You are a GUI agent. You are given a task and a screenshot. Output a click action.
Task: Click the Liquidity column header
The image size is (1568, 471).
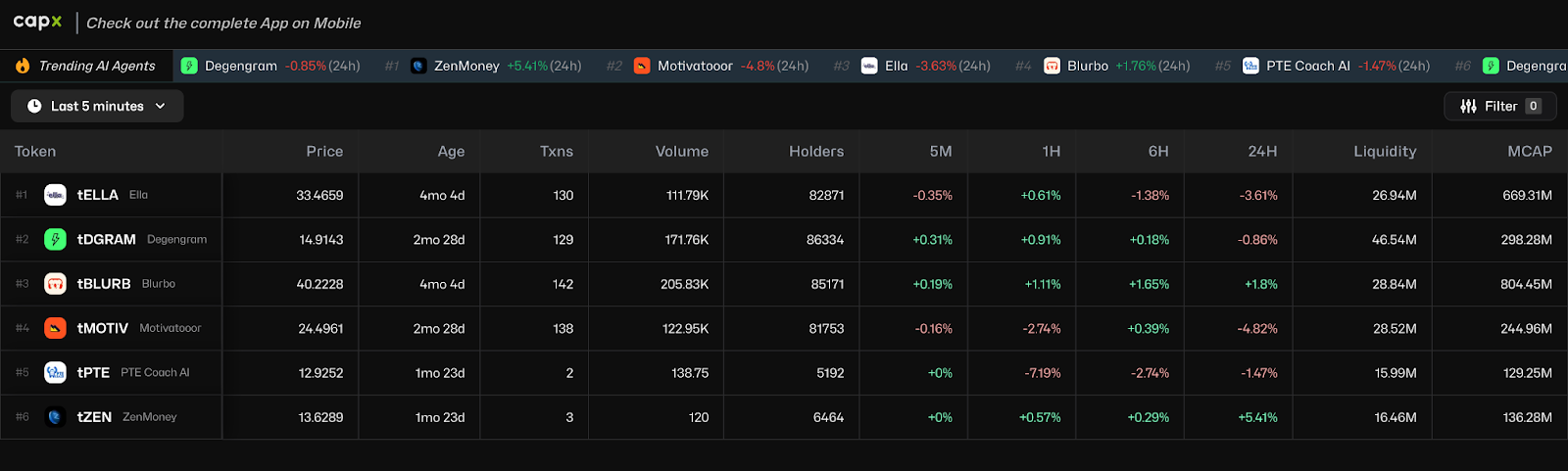(1385, 151)
